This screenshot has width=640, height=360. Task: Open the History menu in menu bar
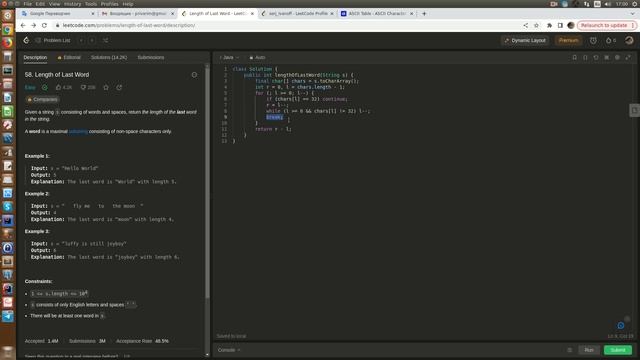[72, 4]
